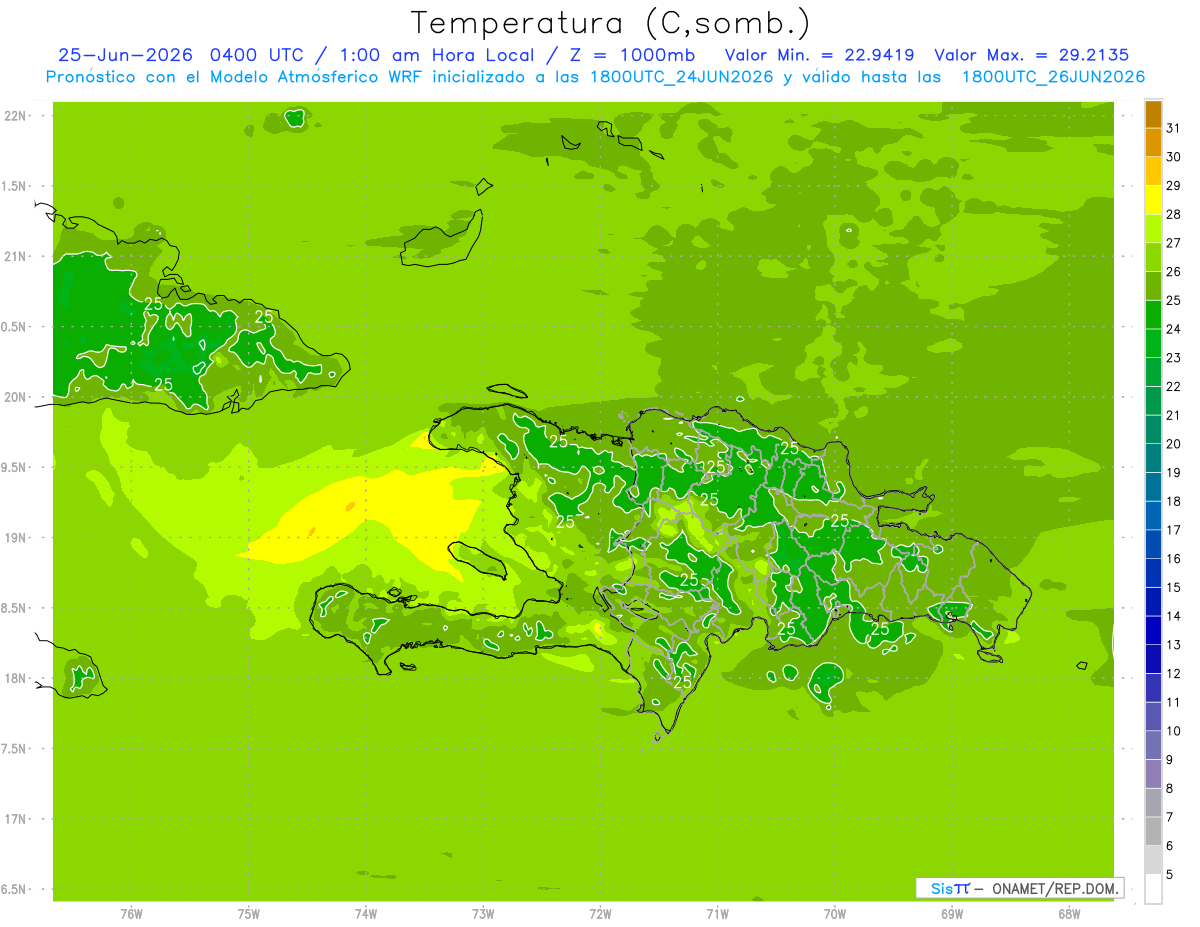1200x927 pixels.
Task: Click the legend scale number "28"
Action: [x=1174, y=214]
